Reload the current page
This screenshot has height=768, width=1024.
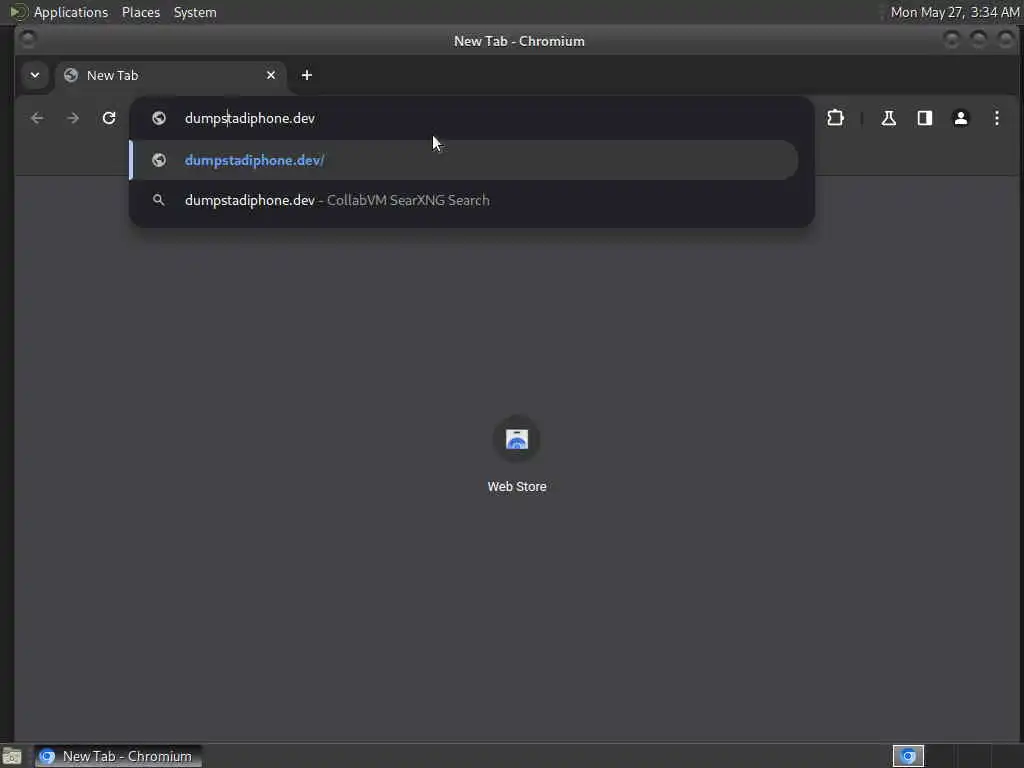tap(109, 118)
